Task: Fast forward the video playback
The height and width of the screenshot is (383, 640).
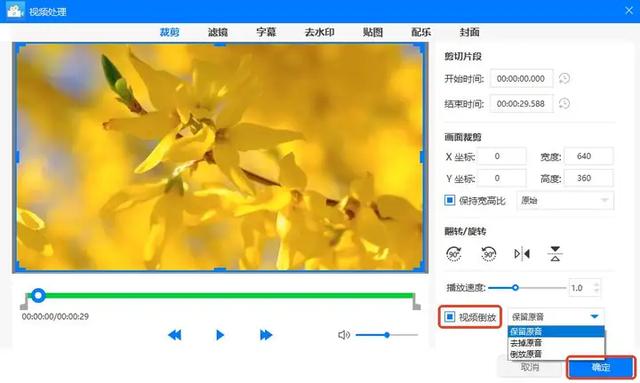Action: pos(266,335)
